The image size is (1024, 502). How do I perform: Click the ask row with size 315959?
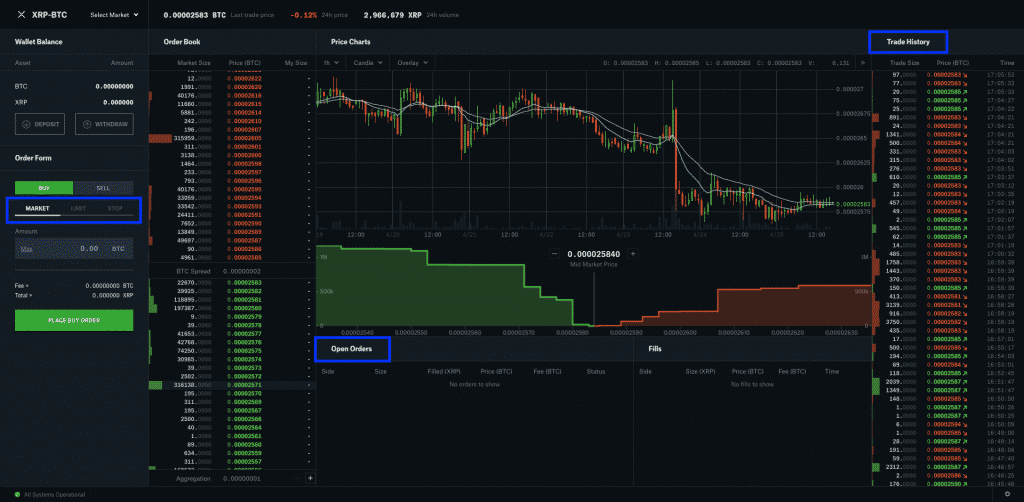pos(232,138)
